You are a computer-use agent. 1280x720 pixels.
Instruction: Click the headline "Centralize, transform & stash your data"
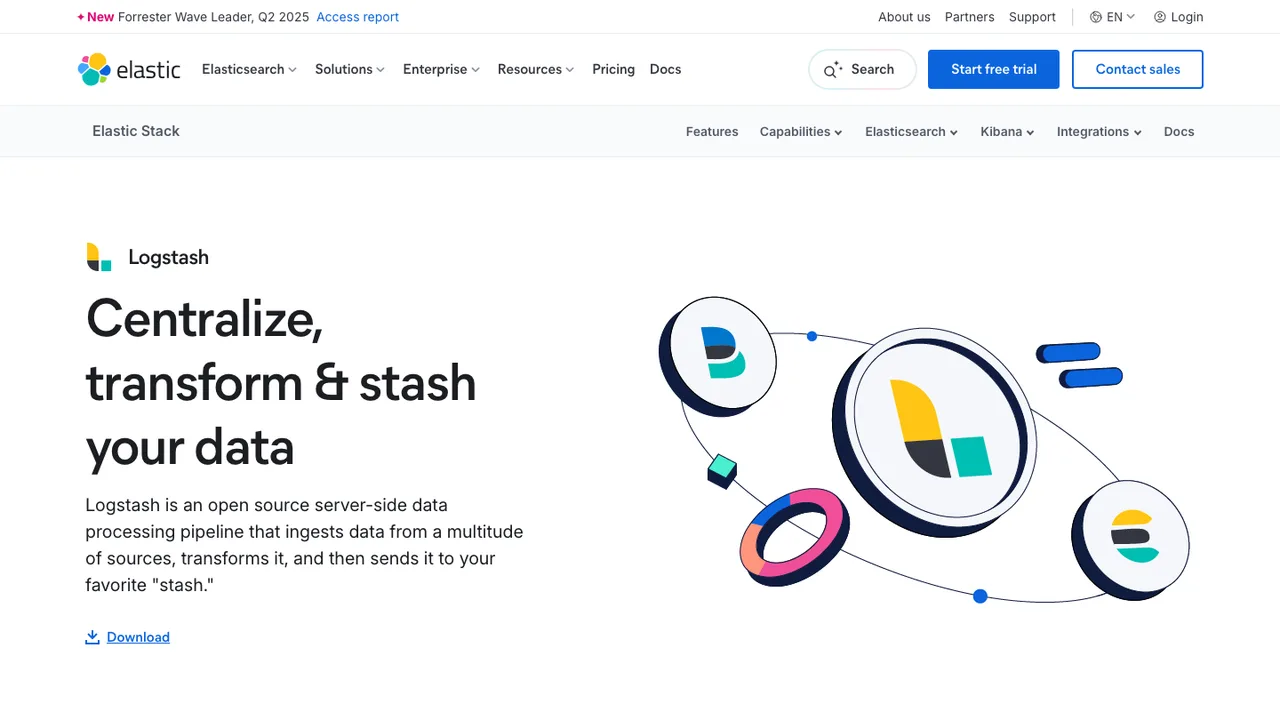(281, 382)
